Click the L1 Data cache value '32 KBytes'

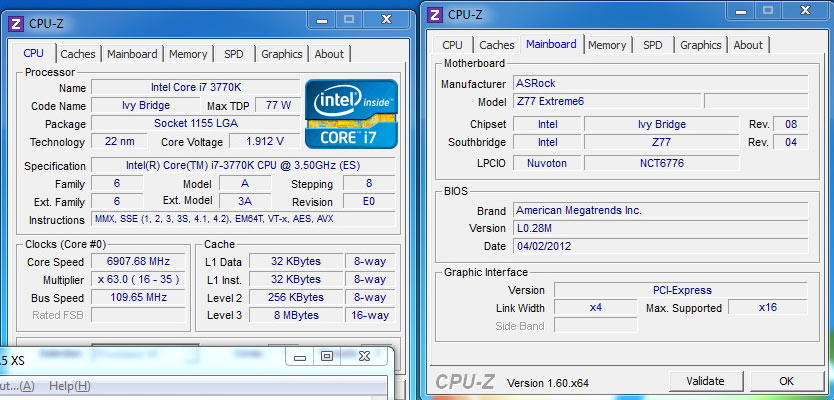[x=296, y=261]
